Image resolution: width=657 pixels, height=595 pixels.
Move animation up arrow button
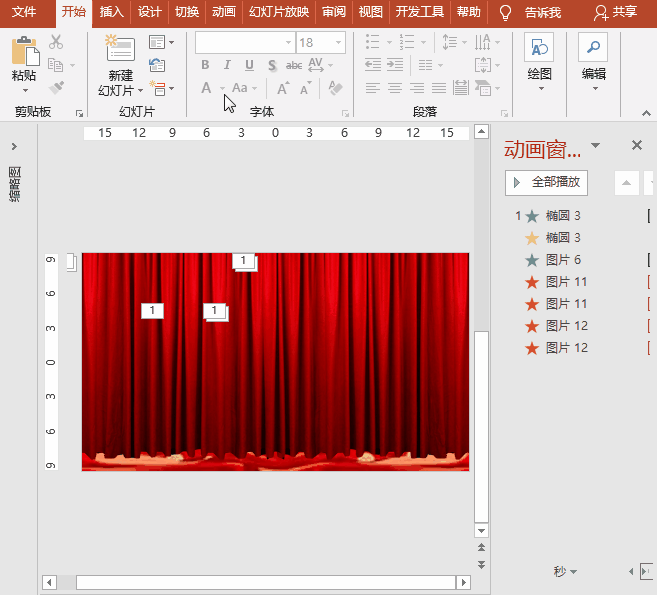(x=626, y=183)
